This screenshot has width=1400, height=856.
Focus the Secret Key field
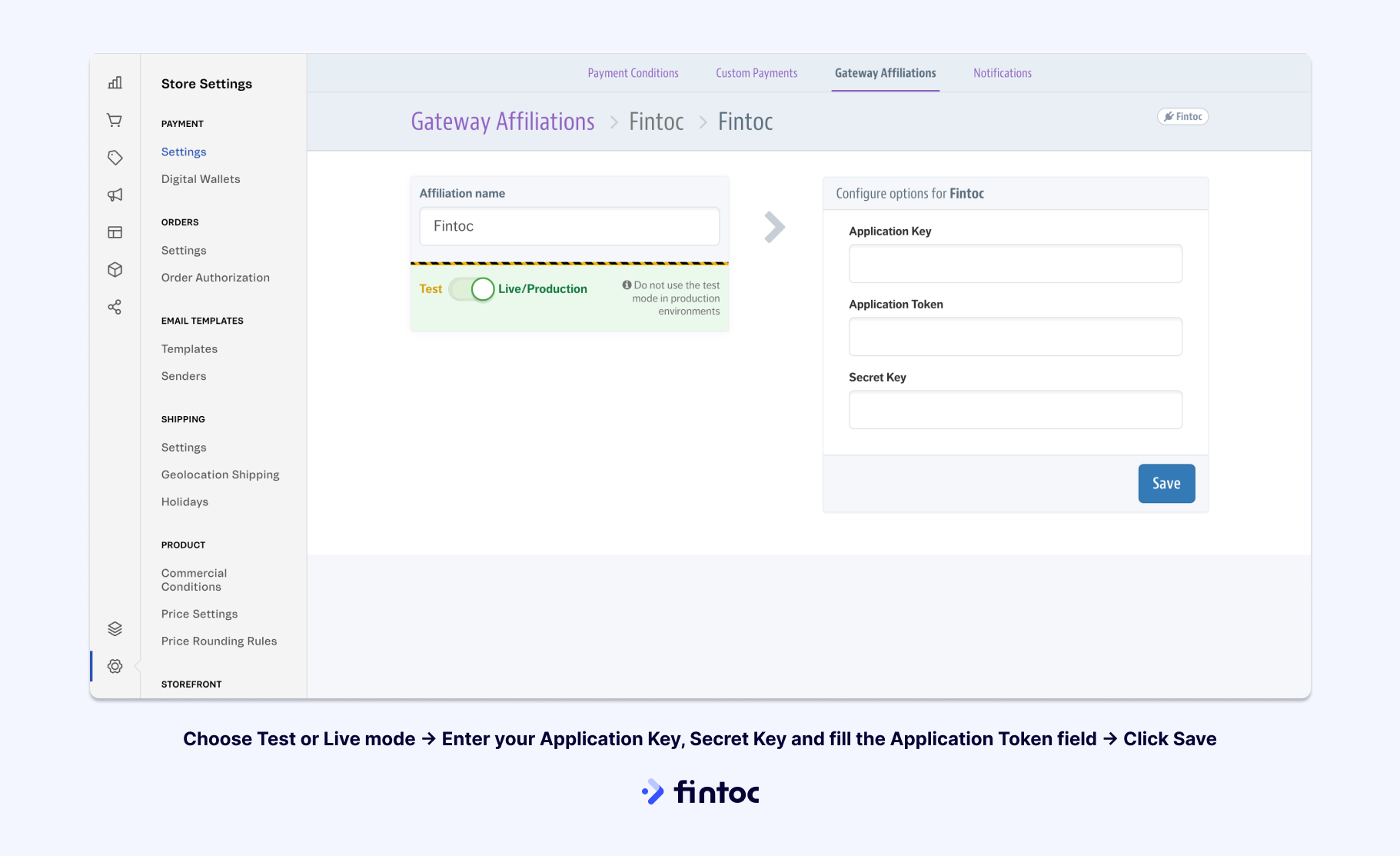(x=1016, y=410)
